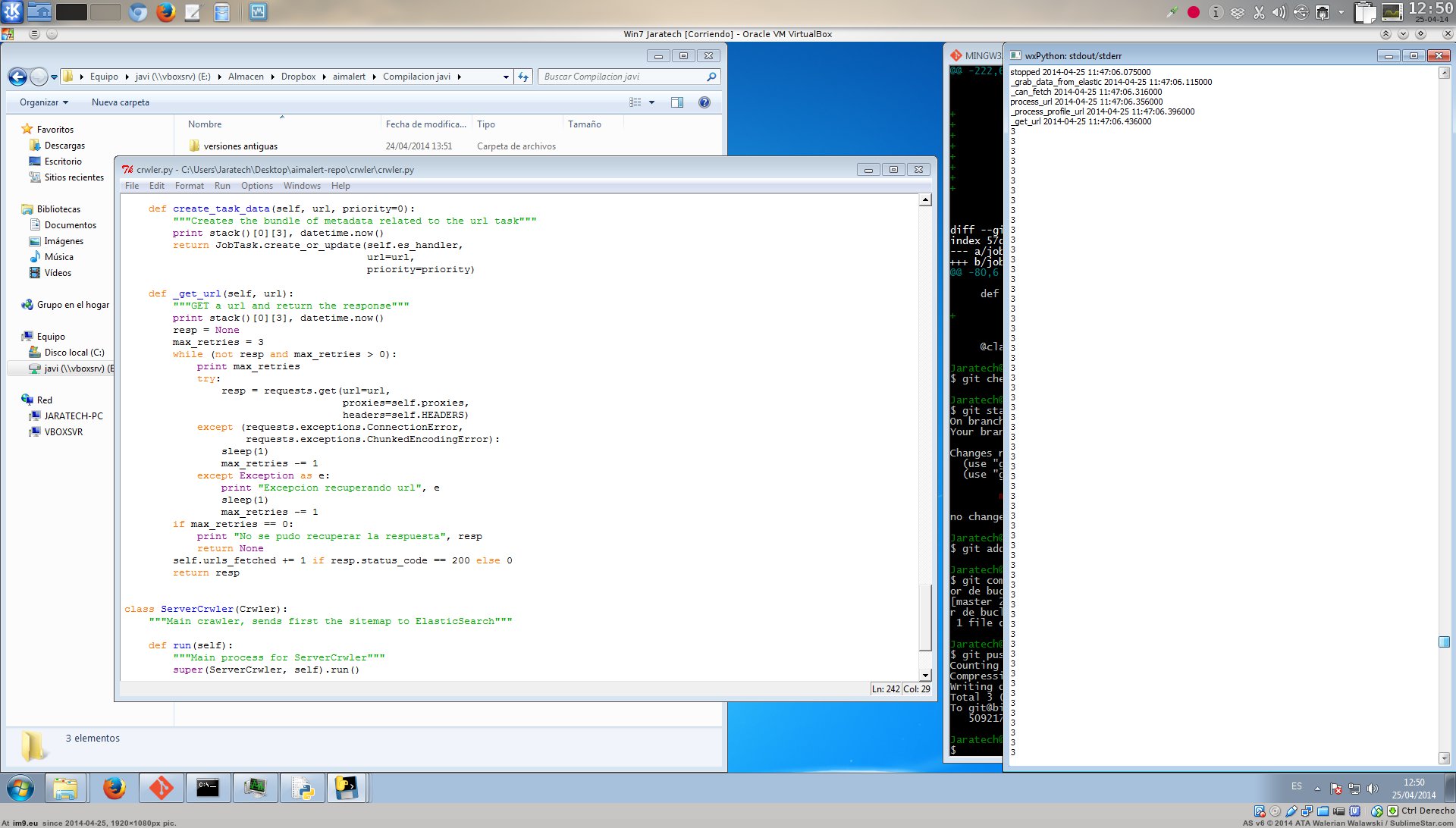
Task: Toggle the preview pane icon in Explorer
Action: (x=677, y=102)
